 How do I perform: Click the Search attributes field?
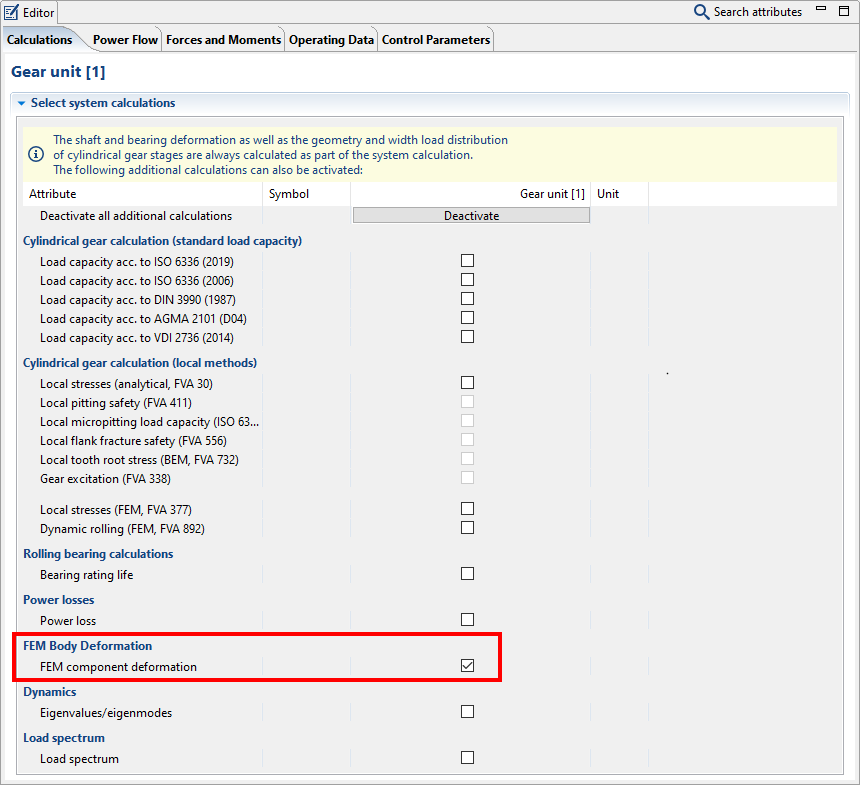[757, 12]
